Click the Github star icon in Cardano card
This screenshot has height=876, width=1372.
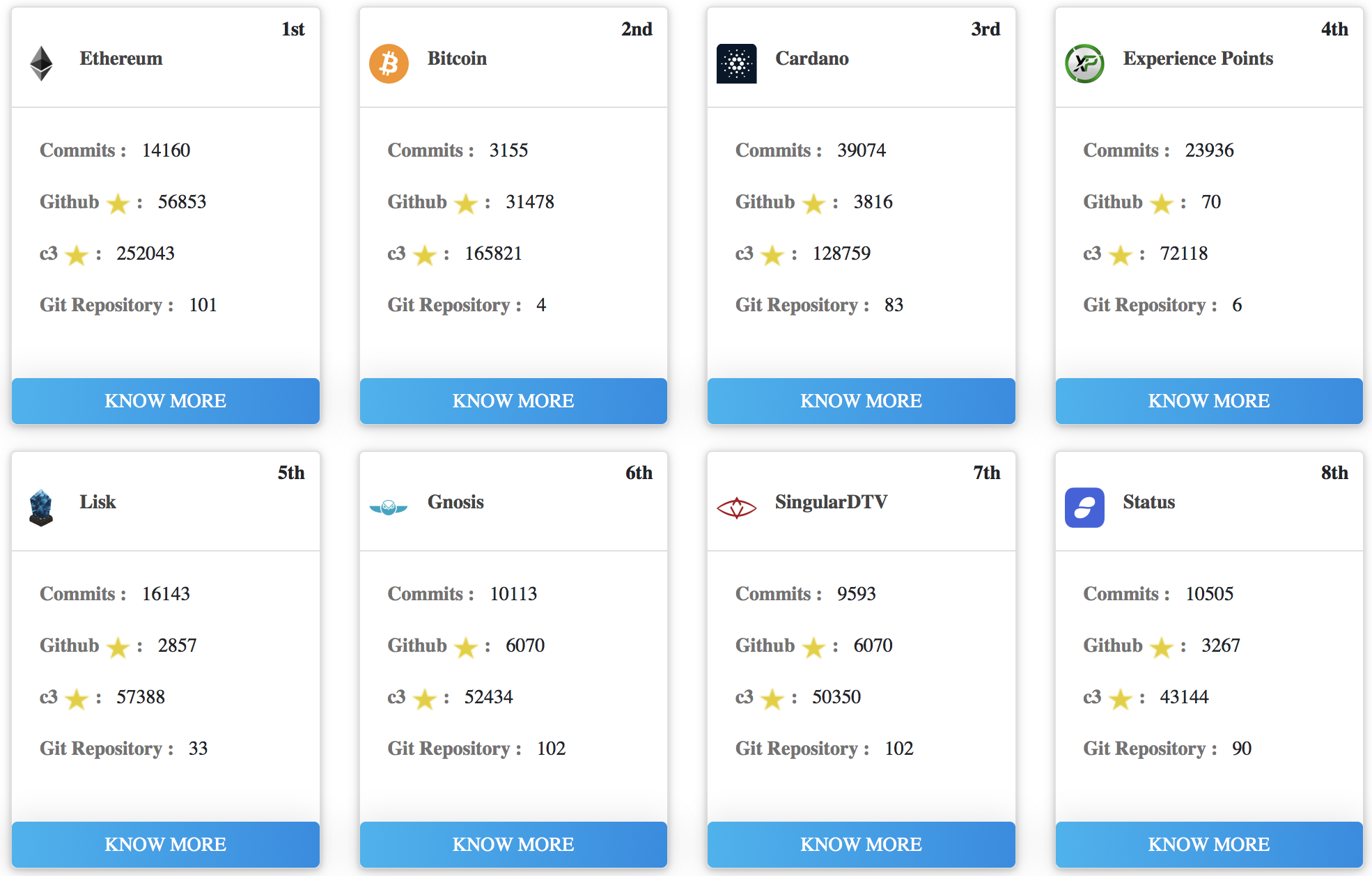click(x=813, y=203)
